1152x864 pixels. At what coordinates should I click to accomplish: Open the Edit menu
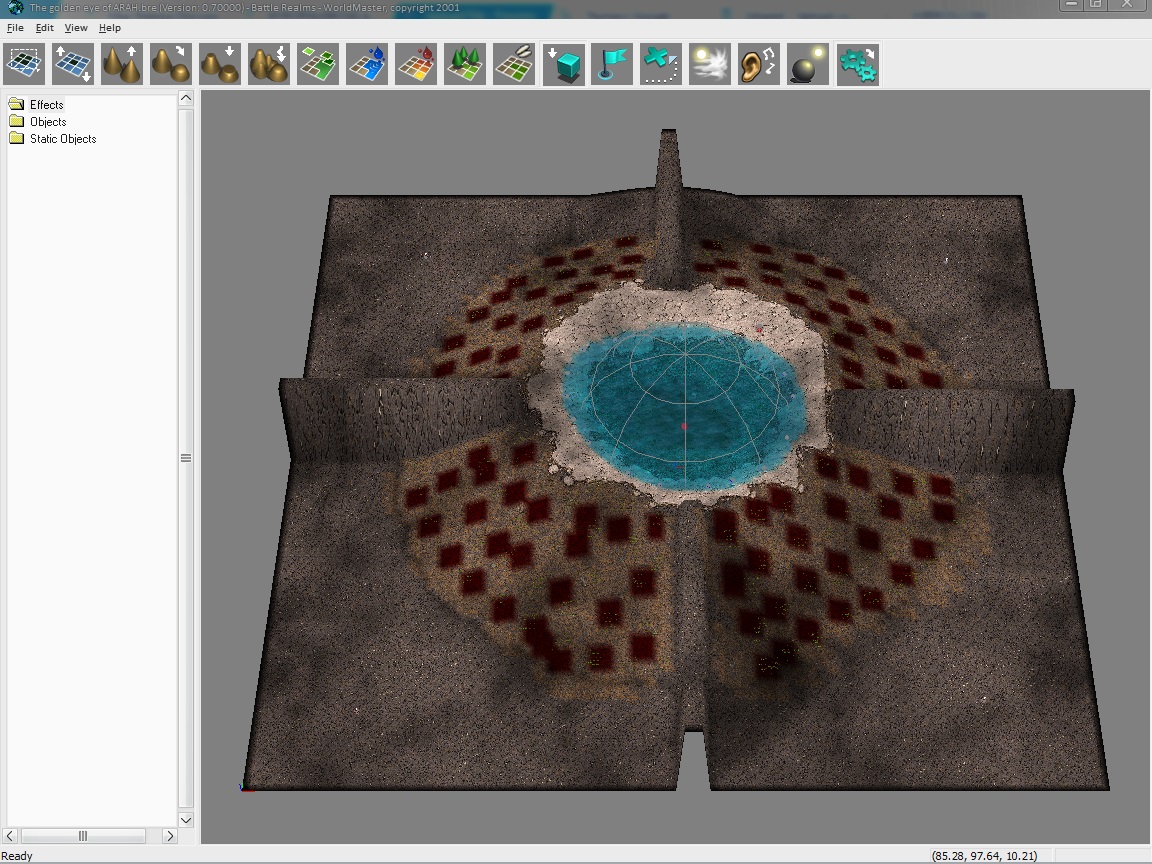point(44,28)
